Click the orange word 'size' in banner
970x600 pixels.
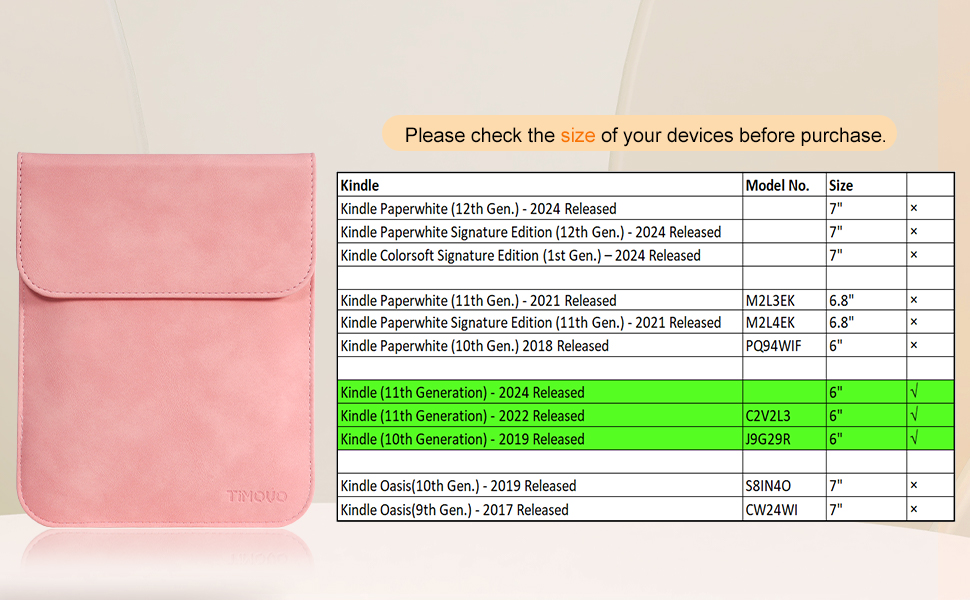(x=578, y=135)
